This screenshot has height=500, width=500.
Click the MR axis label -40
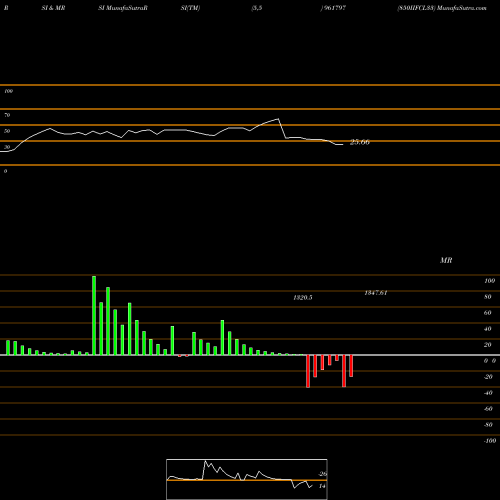[488, 393]
